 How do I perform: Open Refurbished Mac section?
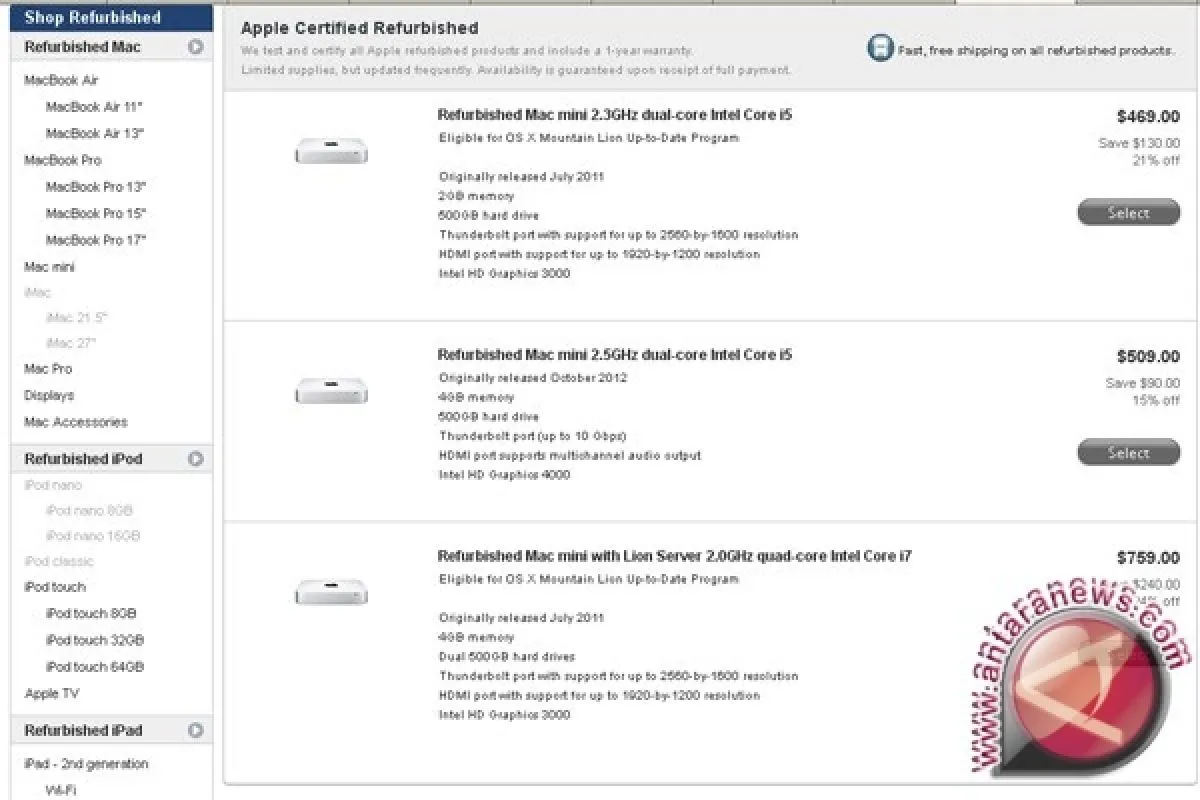pos(82,47)
